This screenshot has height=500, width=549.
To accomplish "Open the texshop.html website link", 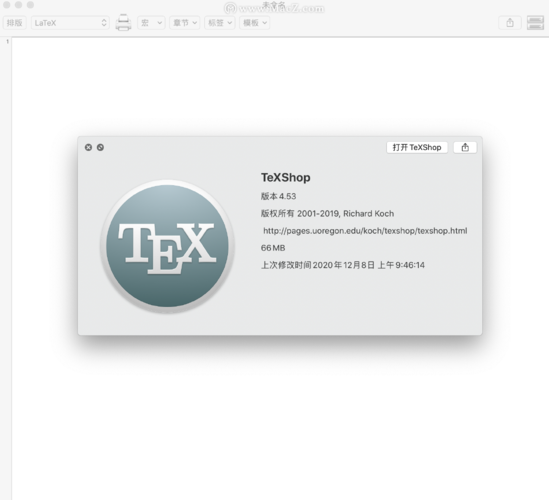I will 365,231.
